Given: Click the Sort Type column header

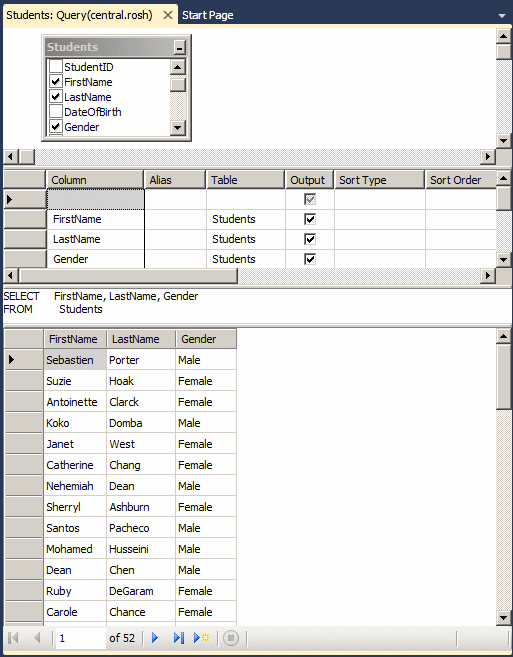Looking at the screenshot, I should [x=379, y=180].
